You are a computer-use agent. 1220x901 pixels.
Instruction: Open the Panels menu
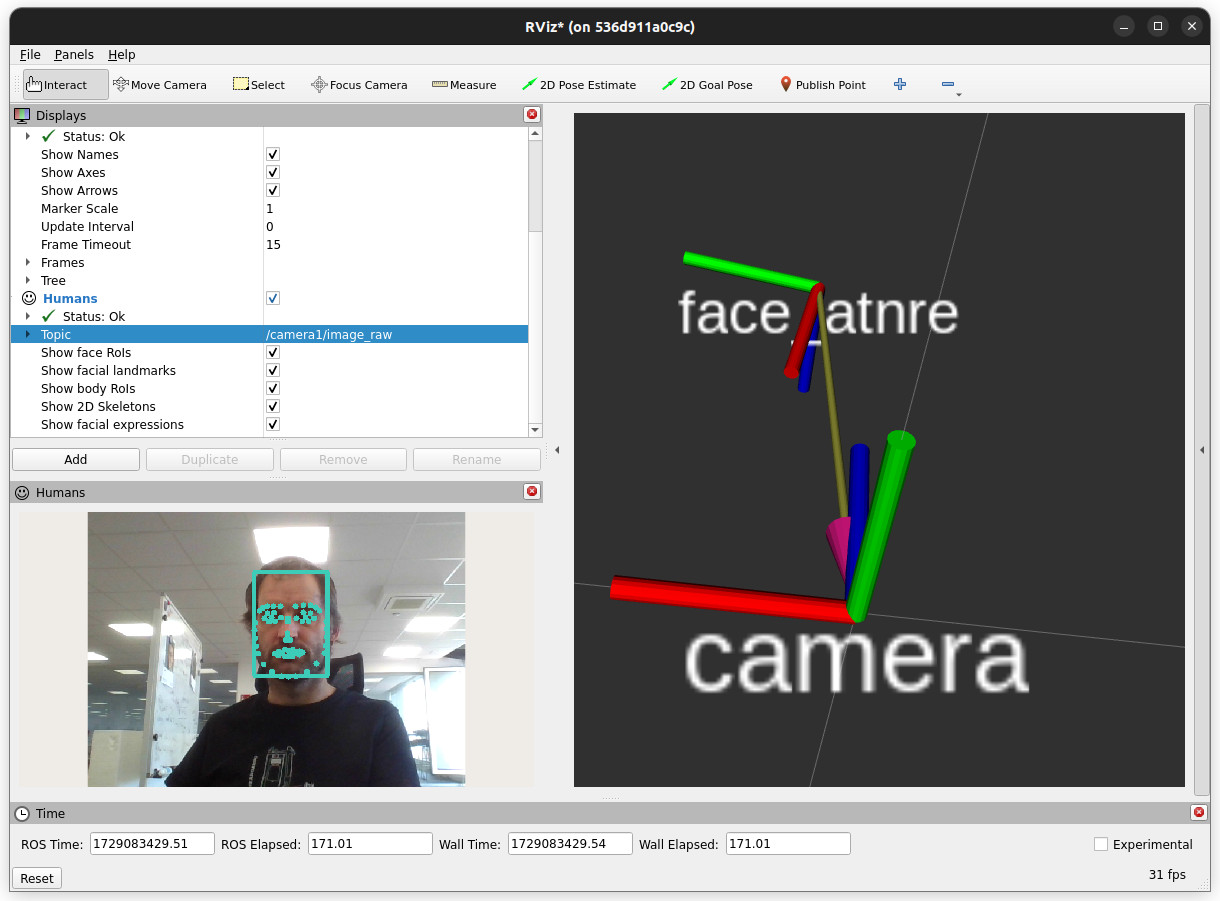coord(74,55)
